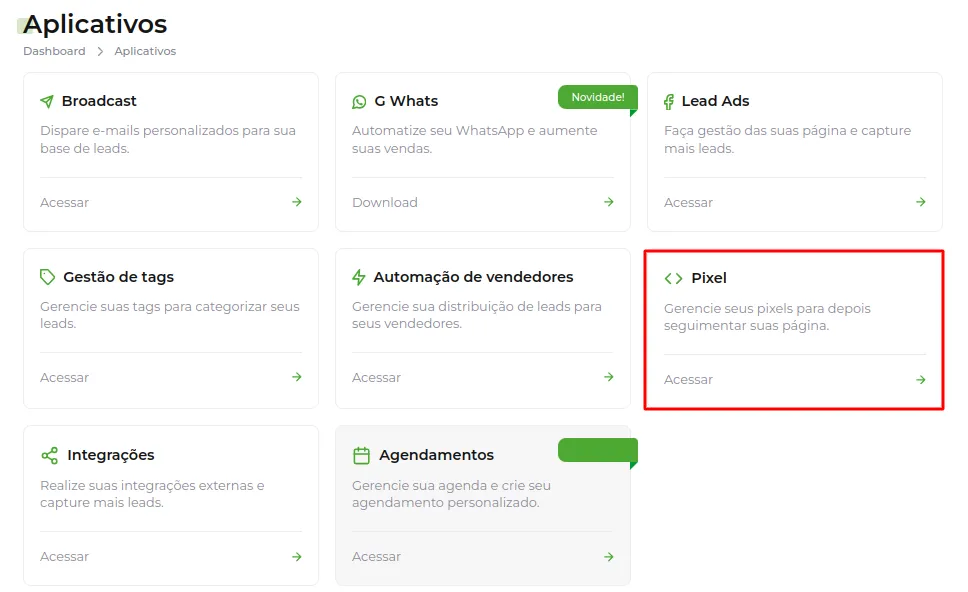Open Lead Ads via its Acessar link
968x592 pixels.
(688, 202)
